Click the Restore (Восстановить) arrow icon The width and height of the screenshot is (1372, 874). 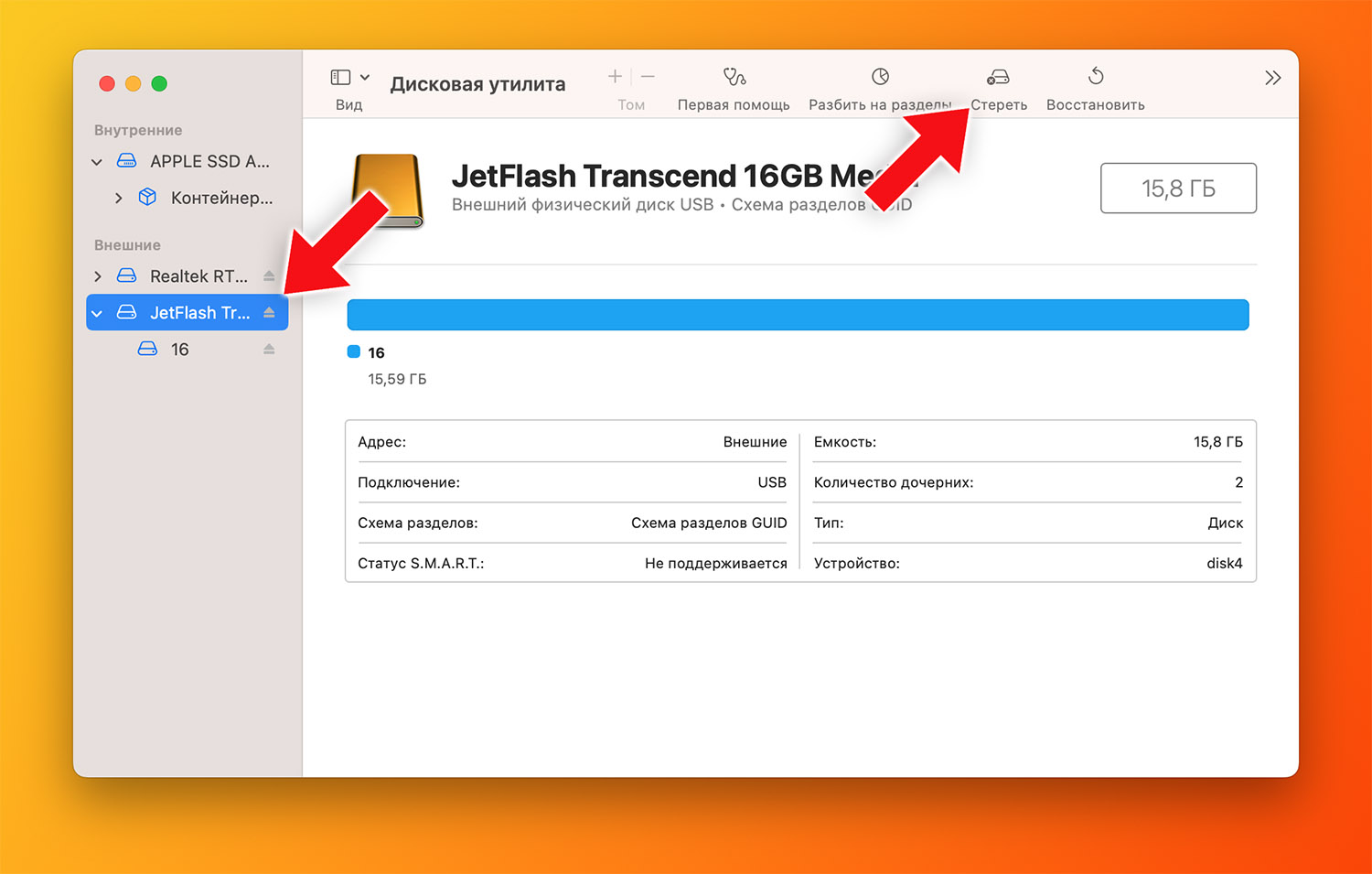(1096, 76)
